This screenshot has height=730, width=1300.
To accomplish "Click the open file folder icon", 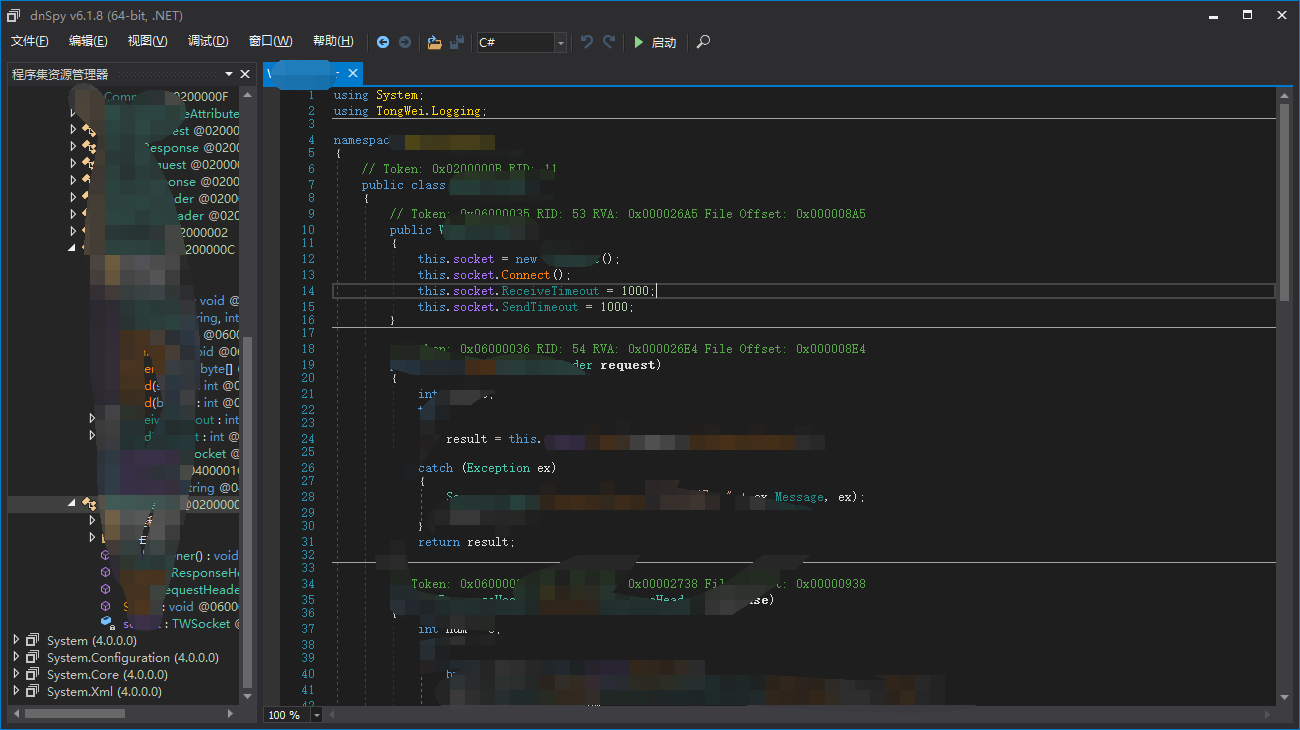I will pos(434,42).
